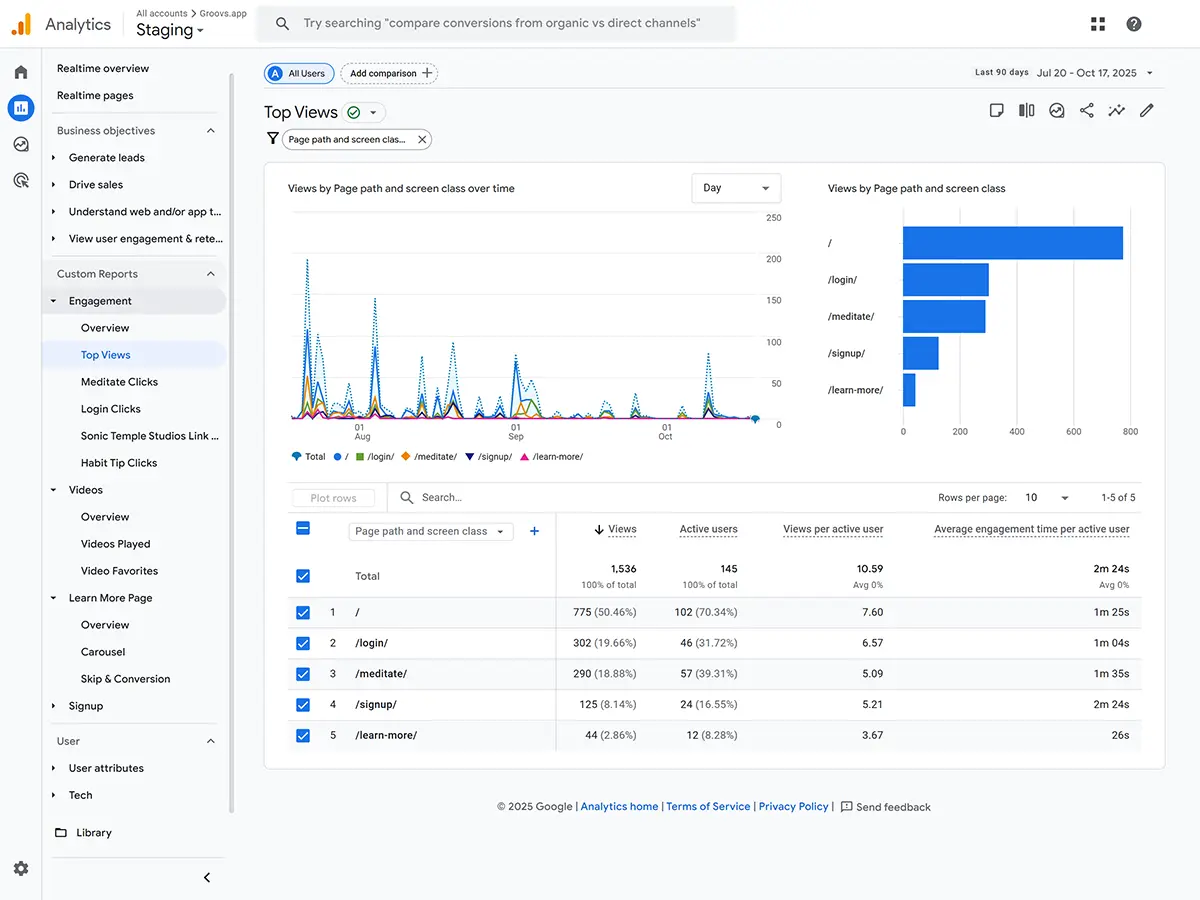The image size is (1200, 900).
Task: Click the Help question mark icon
Action: (x=1134, y=24)
